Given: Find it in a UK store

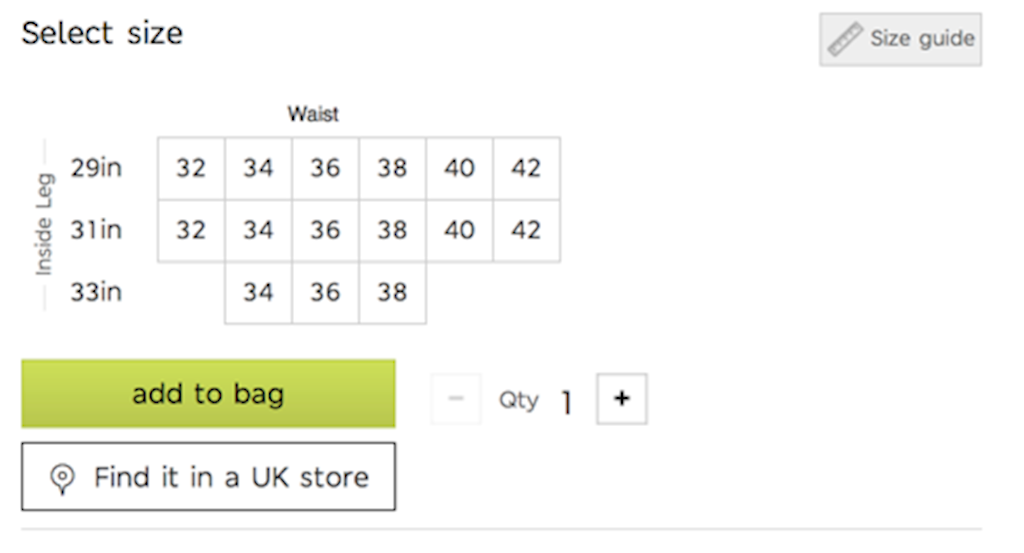Looking at the screenshot, I should pyautogui.click(x=208, y=477).
